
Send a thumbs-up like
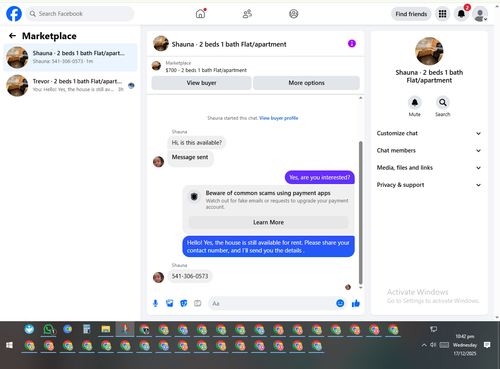(x=356, y=303)
